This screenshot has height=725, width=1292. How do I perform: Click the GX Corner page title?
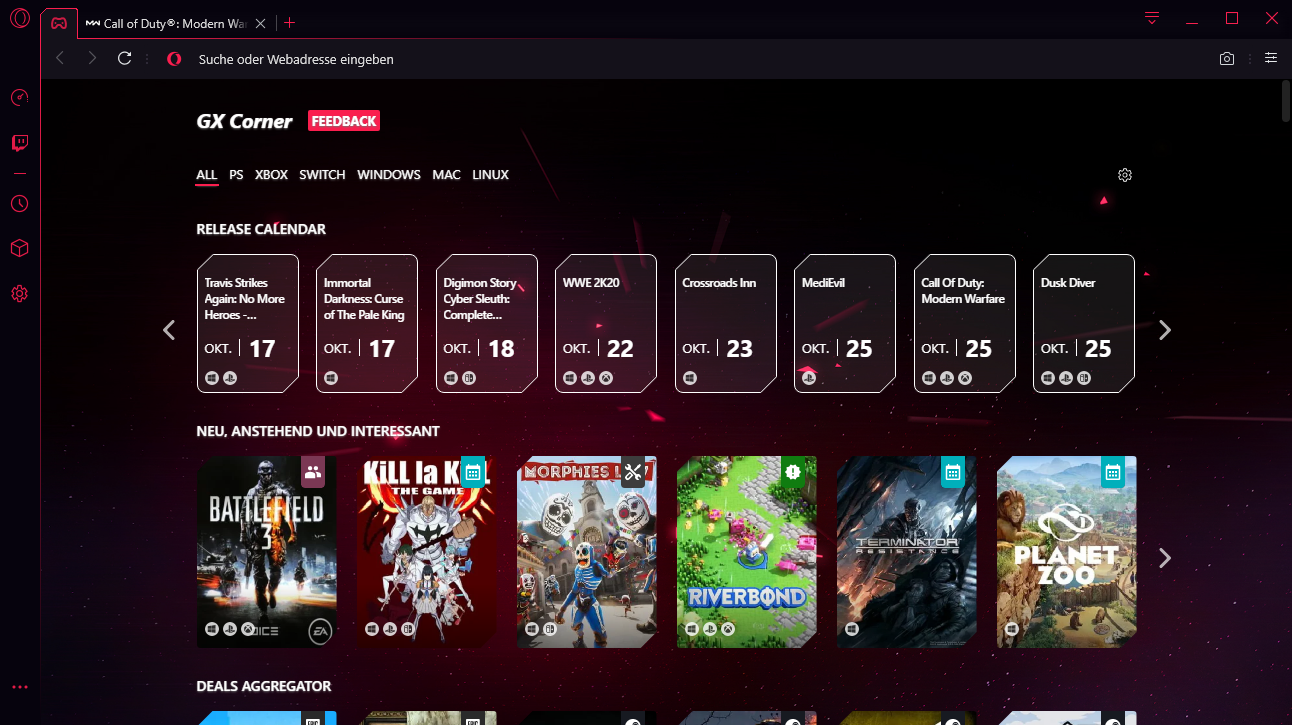pyautogui.click(x=245, y=121)
